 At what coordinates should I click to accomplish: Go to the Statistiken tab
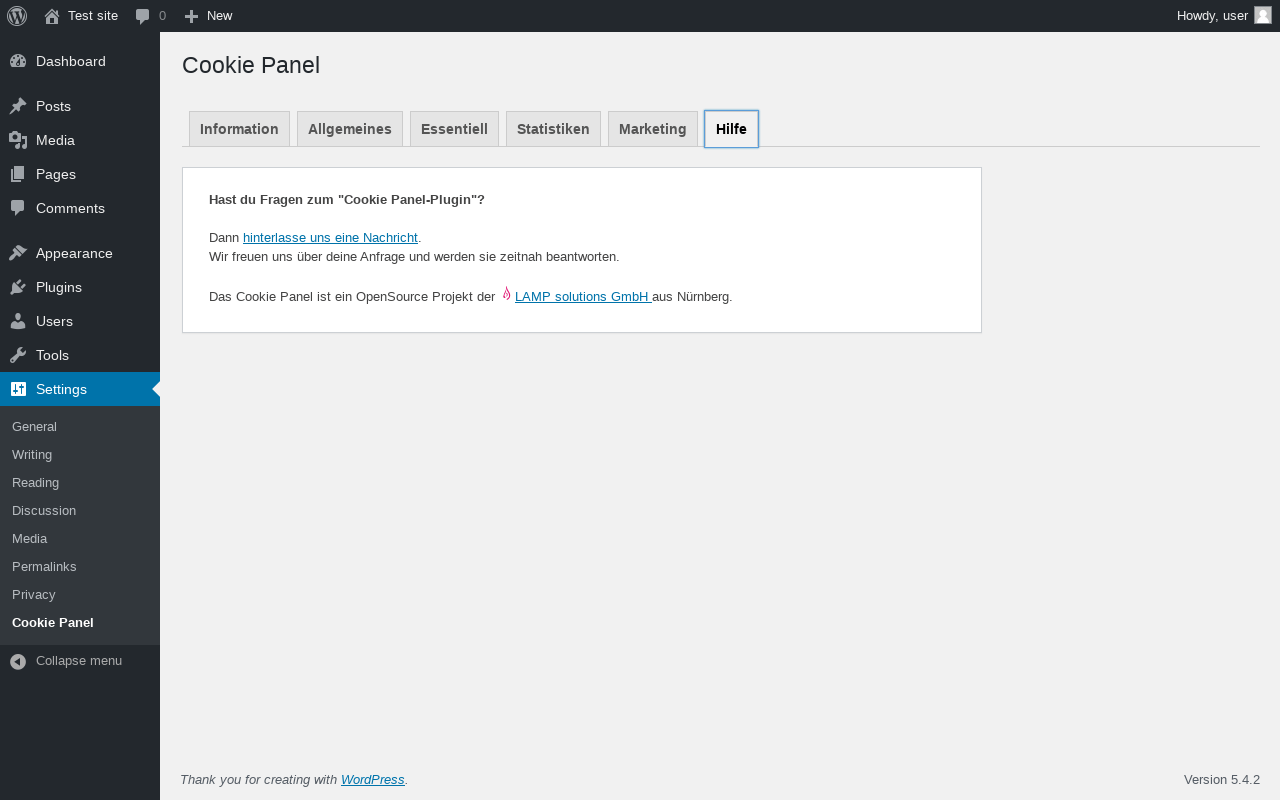[x=553, y=129]
